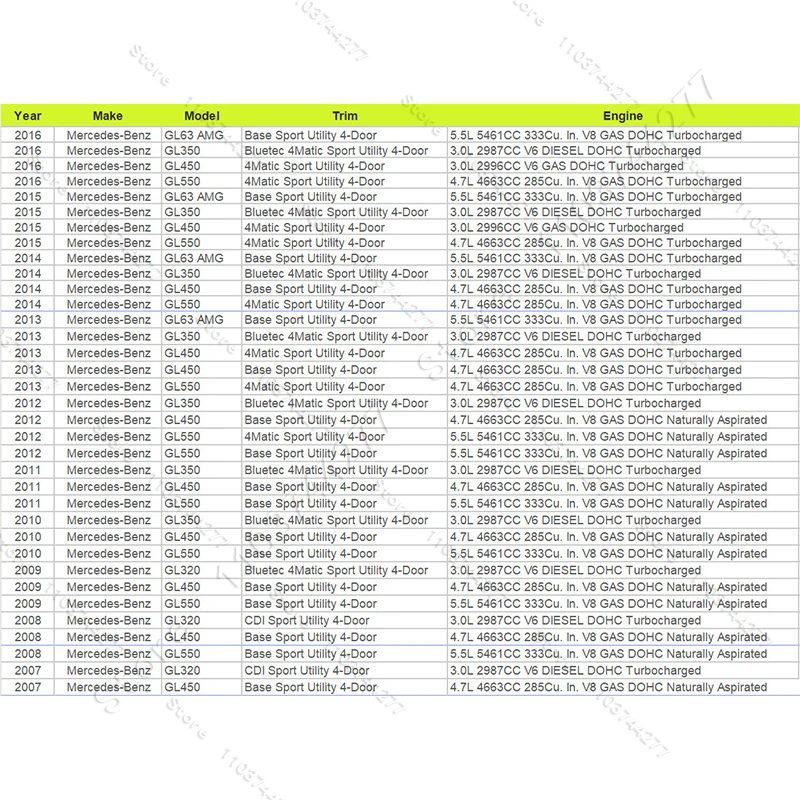
Task: Select the GL350 model cell for 2013
Action: coord(202,336)
